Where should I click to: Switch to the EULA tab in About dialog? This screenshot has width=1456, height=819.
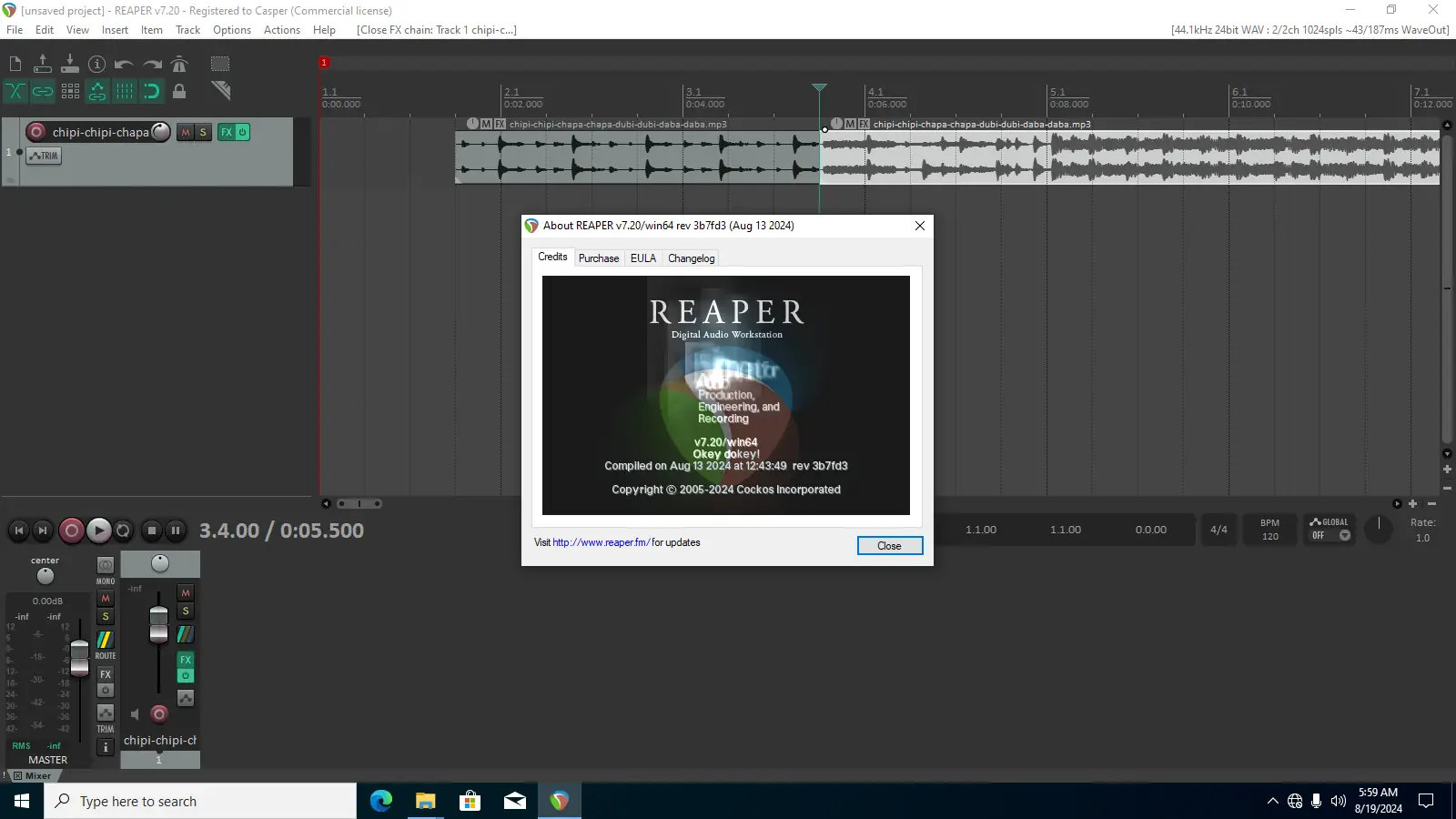(x=643, y=258)
